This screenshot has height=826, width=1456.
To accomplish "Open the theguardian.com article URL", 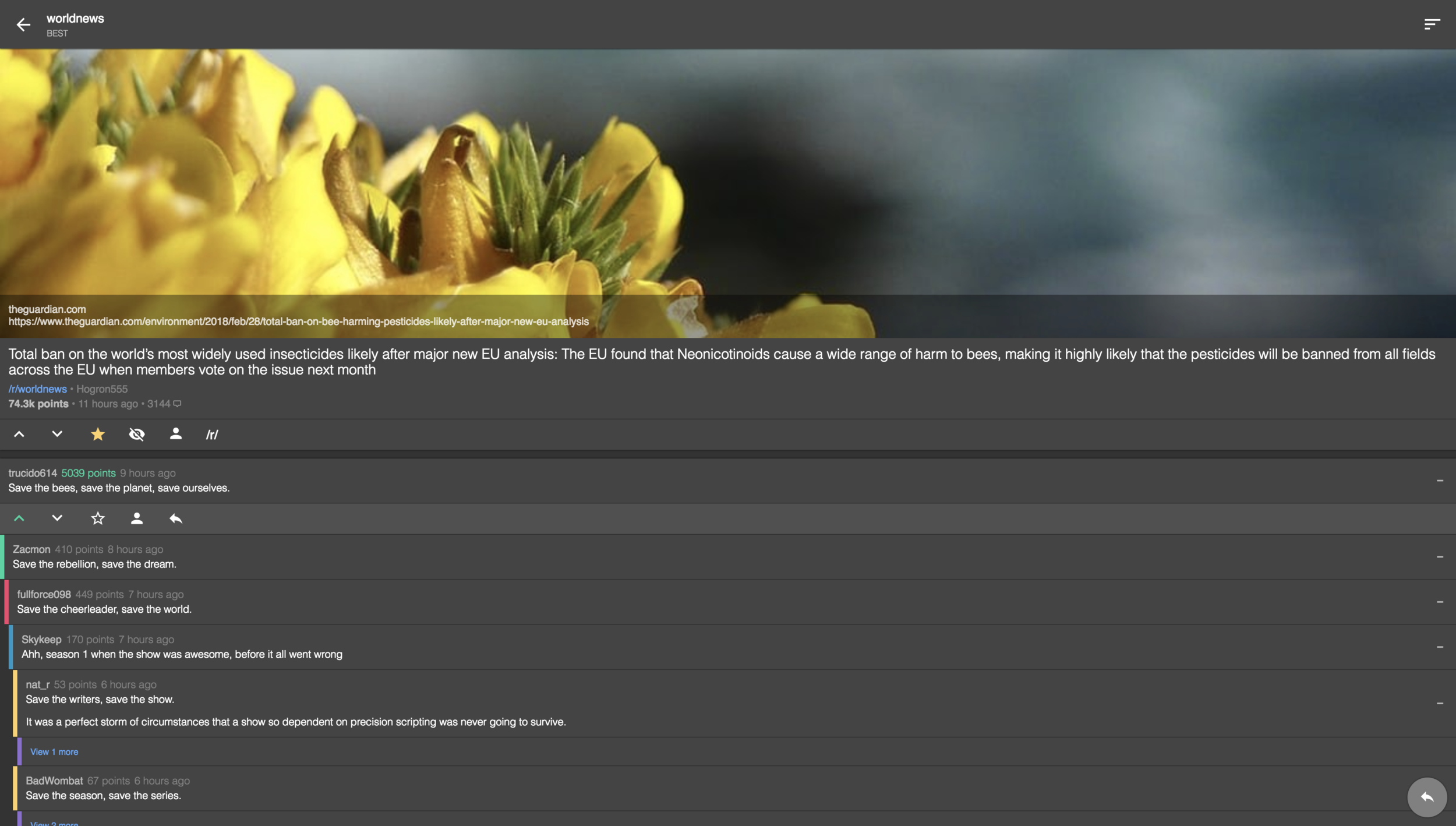I will tap(298, 322).
